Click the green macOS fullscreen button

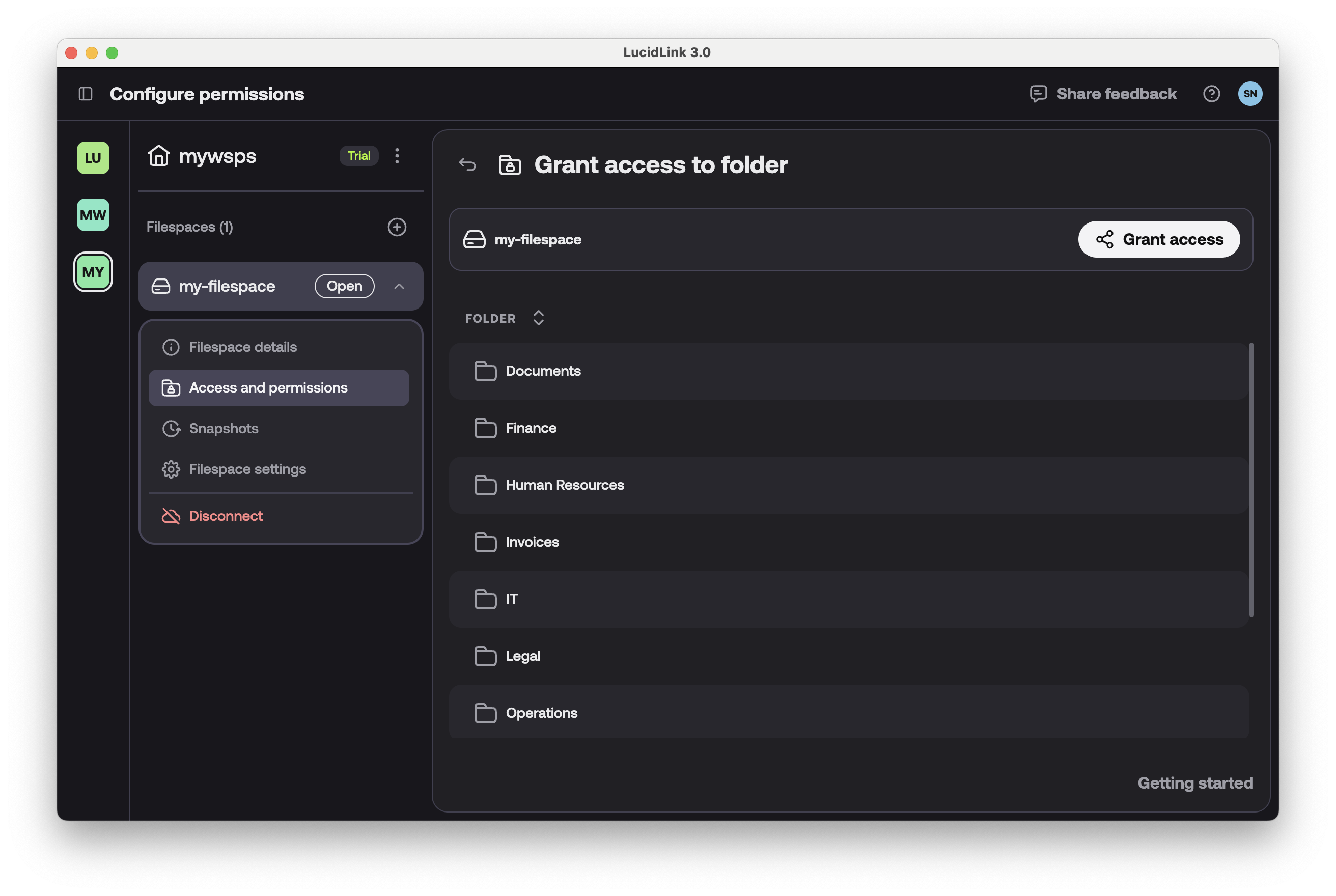pos(112,53)
